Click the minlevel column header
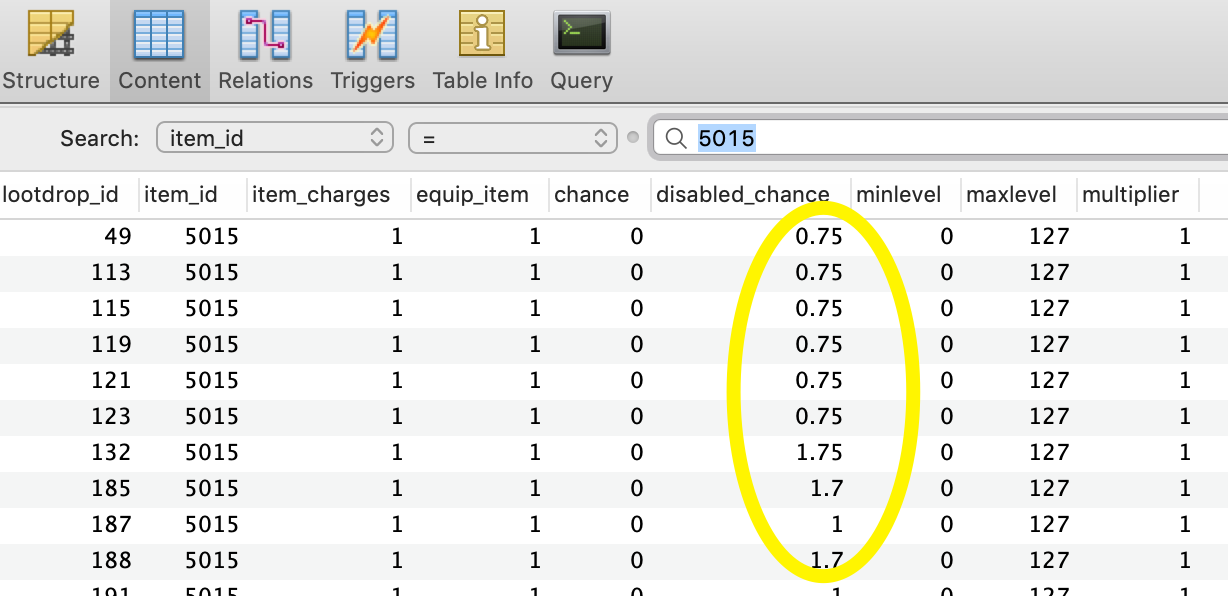Screen dimensions: 1228x596 pyautogui.click(x=898, y=195)
